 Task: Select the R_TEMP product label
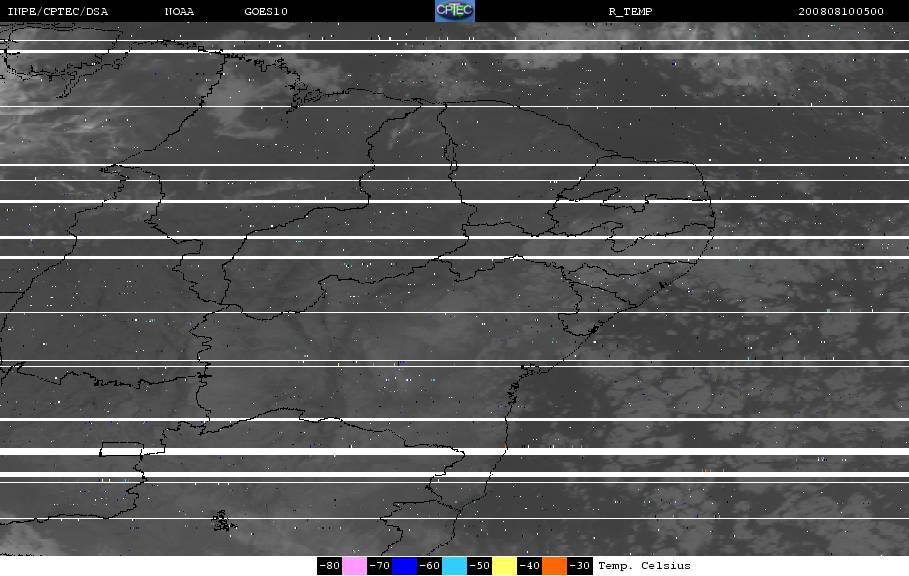click(x=630, y=12)
